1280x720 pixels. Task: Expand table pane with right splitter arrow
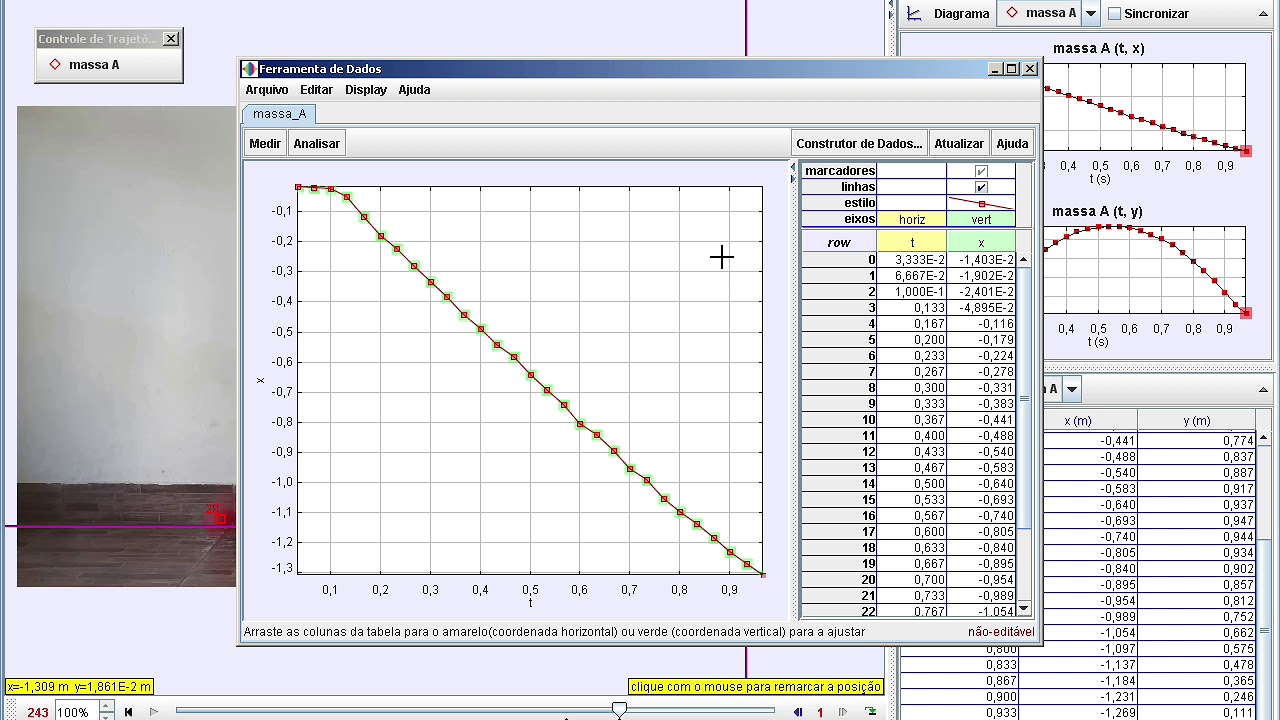(x=794, y=177)
